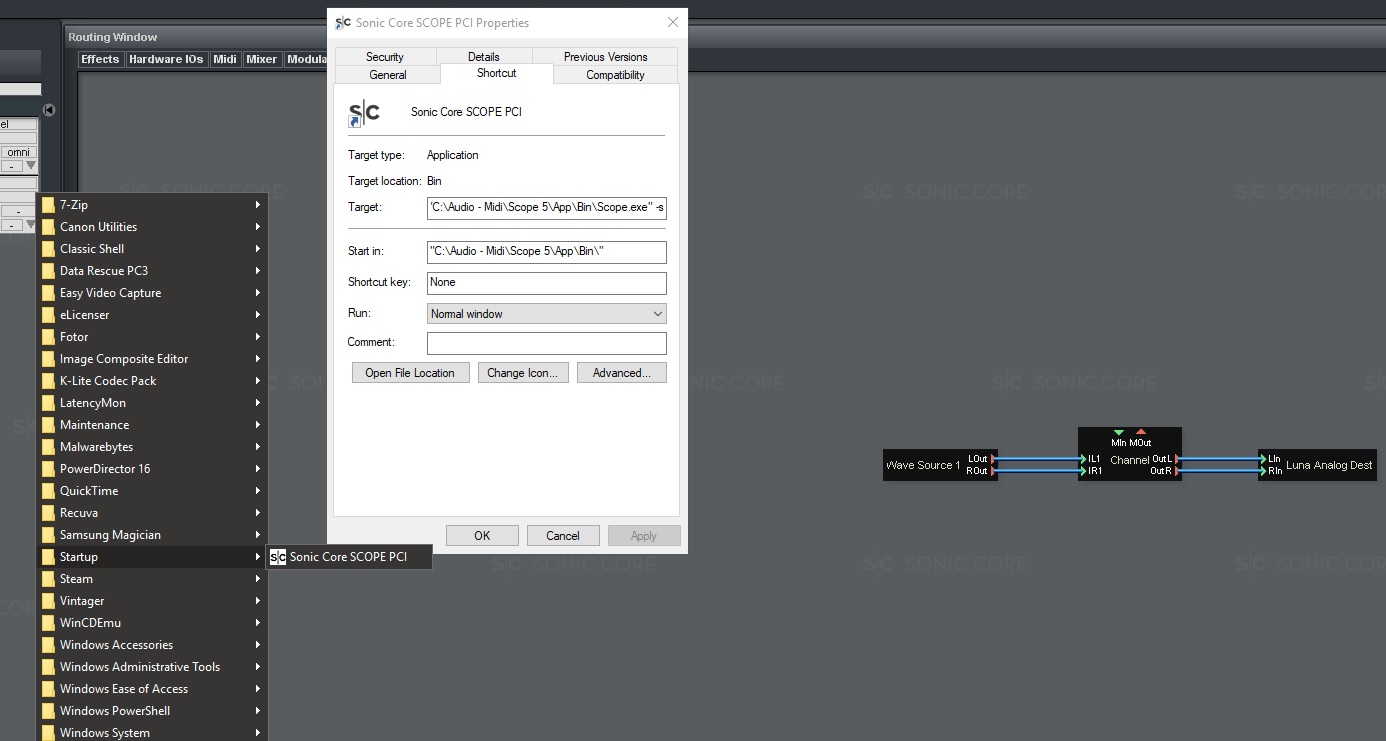Click the Vintager folder icon

tap(48, 601)
